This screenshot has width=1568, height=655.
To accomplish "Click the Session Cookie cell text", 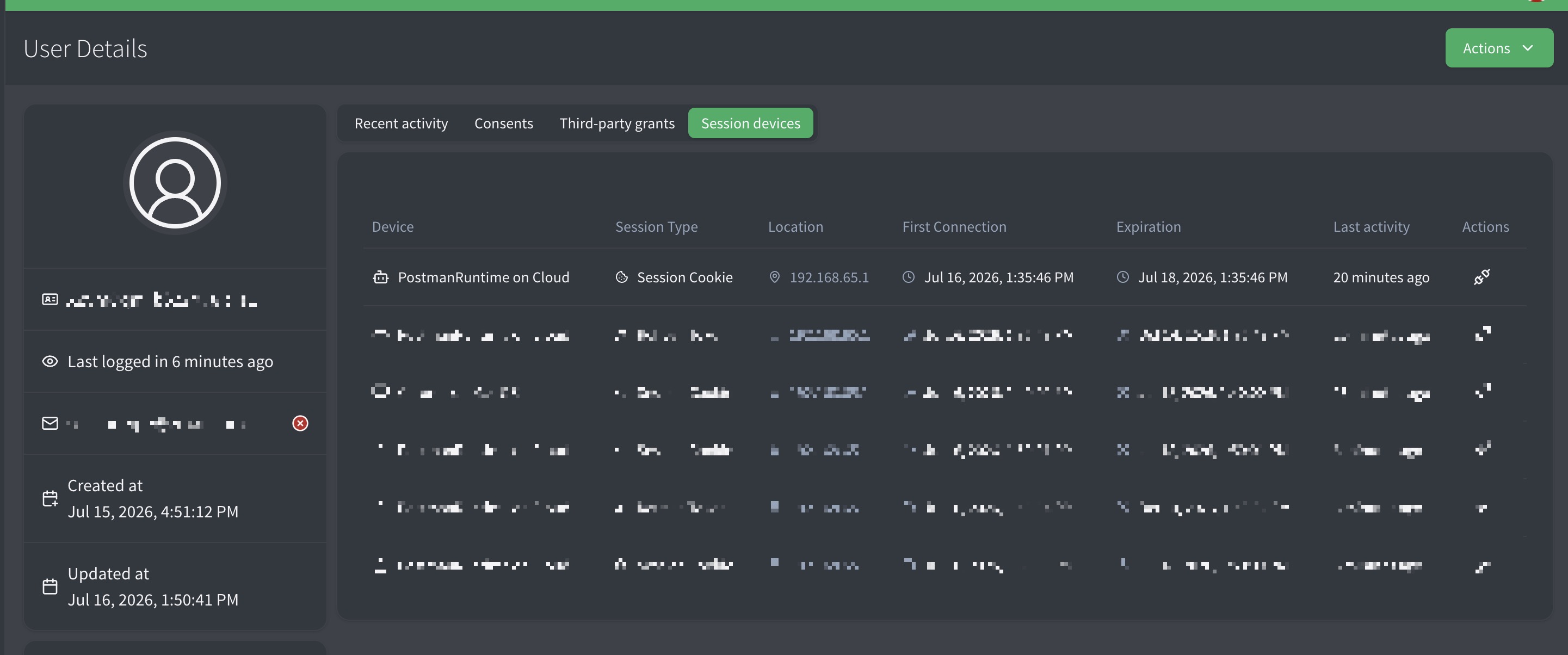I will (x=685, y=277).
